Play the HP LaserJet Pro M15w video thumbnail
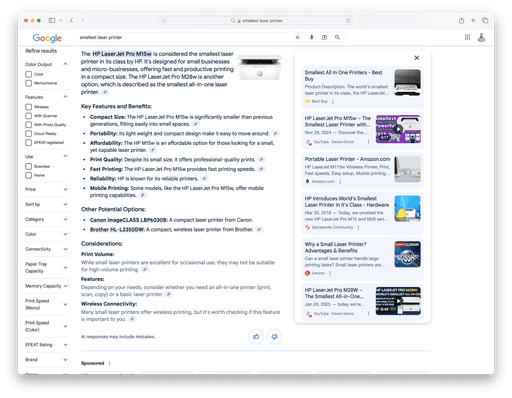Image resolution: width=512 pixels, height=398 pixels. click(398, 129)
